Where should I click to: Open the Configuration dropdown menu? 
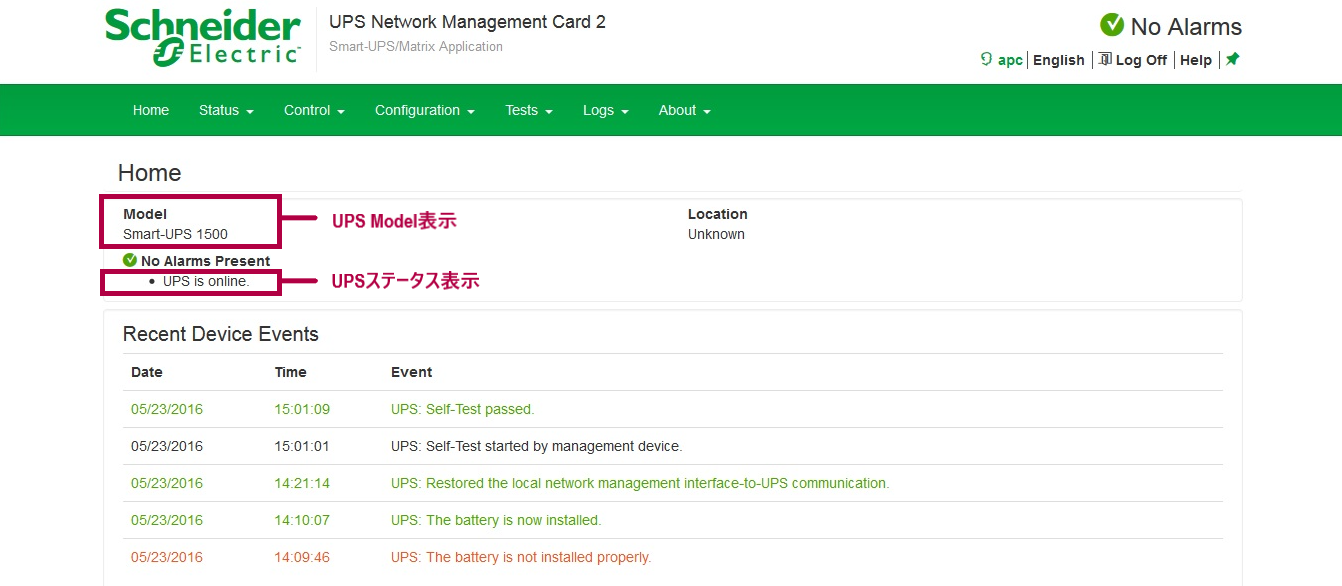pos(425,110)
